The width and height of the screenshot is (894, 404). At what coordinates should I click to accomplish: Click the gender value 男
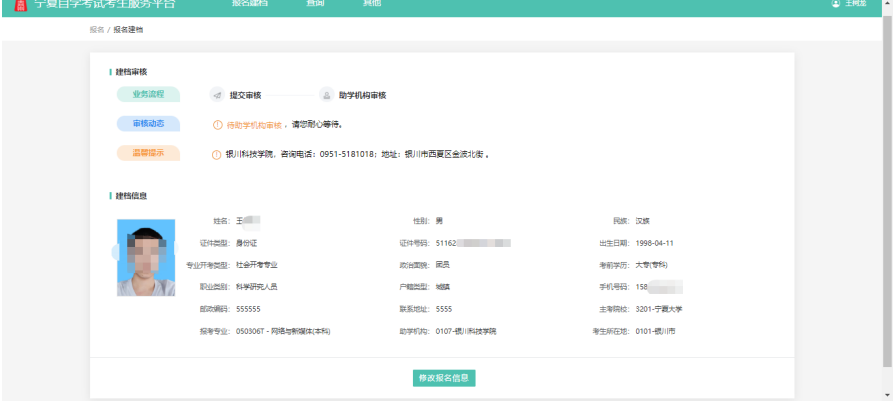pyautogui.click(x=439, y=221)
